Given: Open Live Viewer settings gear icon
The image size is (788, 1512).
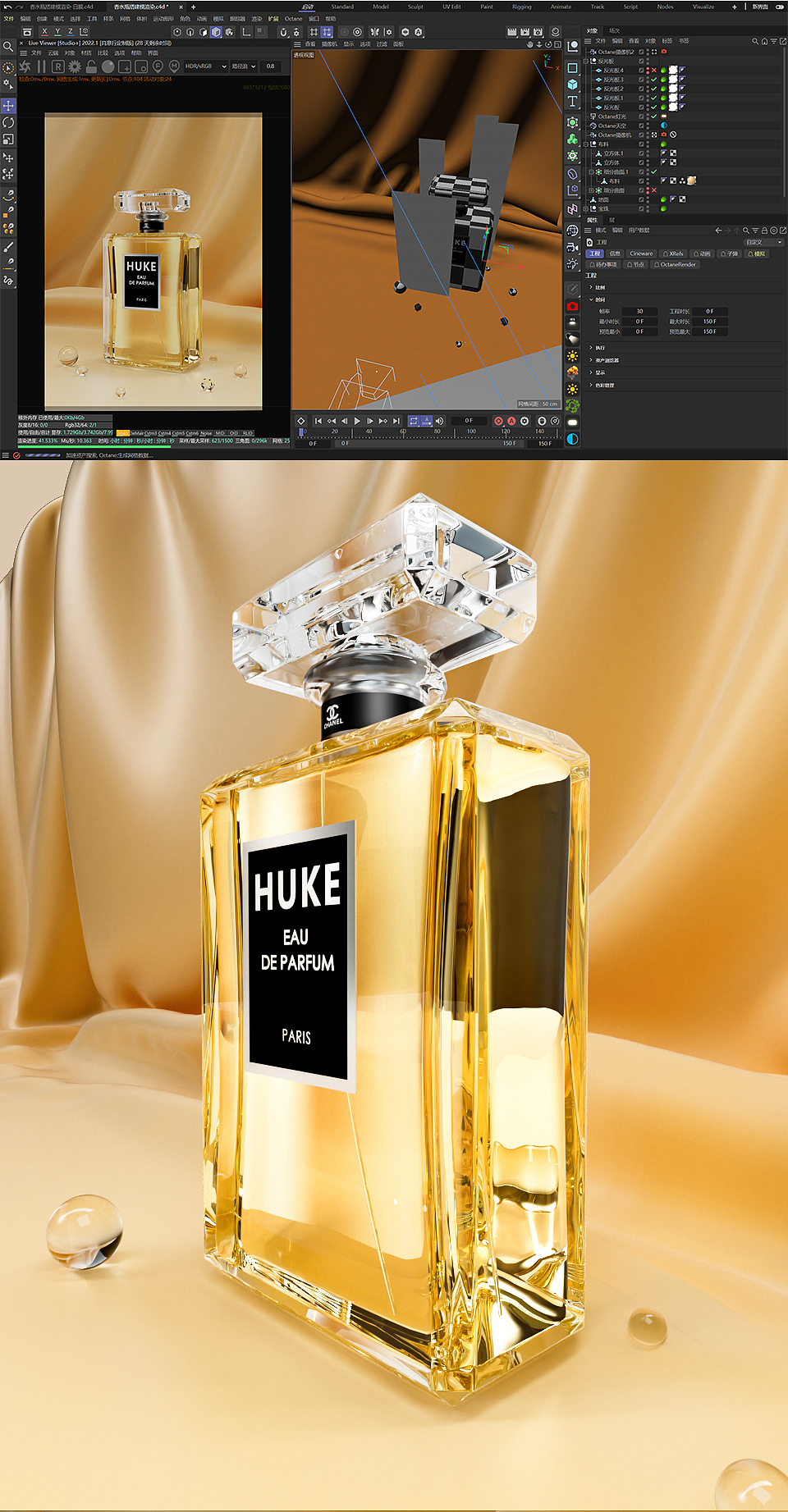Looking at the screenshot, I should [75, 66].
